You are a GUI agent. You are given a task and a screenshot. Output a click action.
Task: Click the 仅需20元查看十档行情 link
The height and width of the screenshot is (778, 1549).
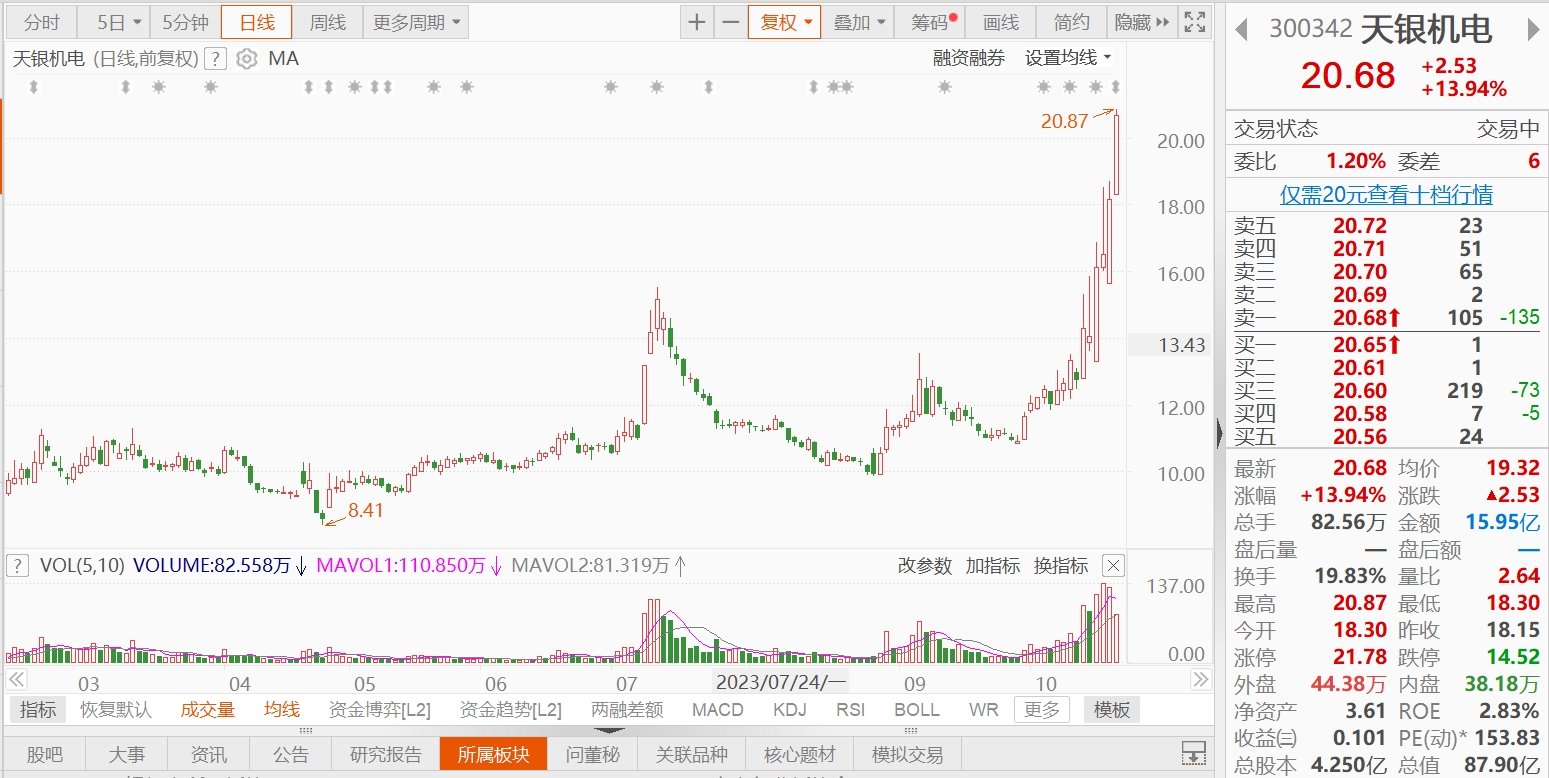point(1386,194)
